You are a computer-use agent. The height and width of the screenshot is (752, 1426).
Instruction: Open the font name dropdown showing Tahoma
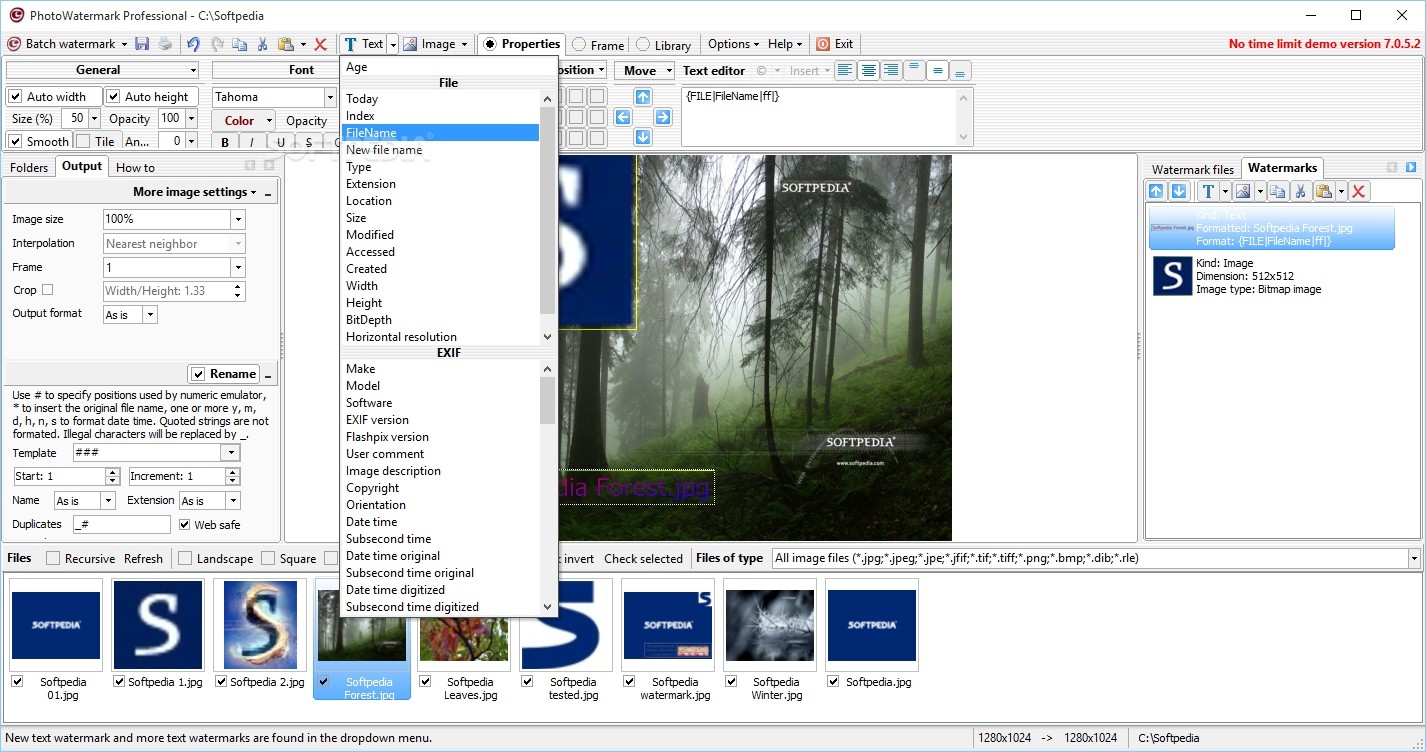(x=330, y=97)
